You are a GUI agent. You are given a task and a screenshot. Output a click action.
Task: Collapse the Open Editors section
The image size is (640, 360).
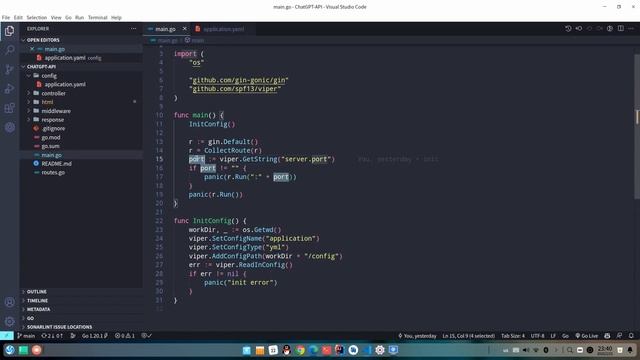(x=81, y=40)
